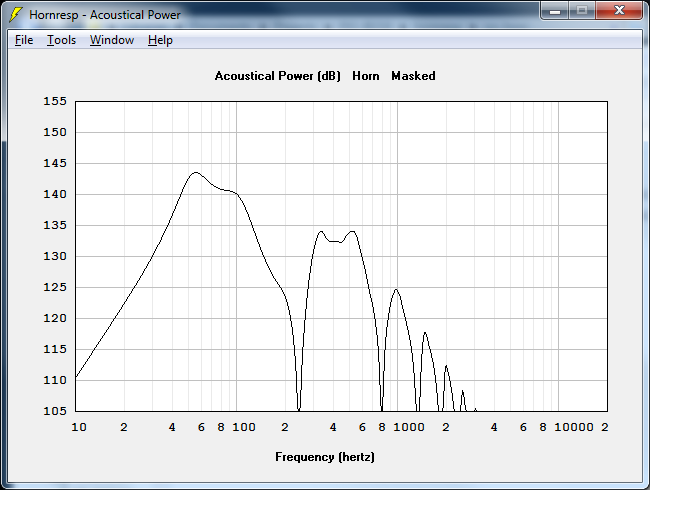Open the Help menu

click(x=160, y=40)
